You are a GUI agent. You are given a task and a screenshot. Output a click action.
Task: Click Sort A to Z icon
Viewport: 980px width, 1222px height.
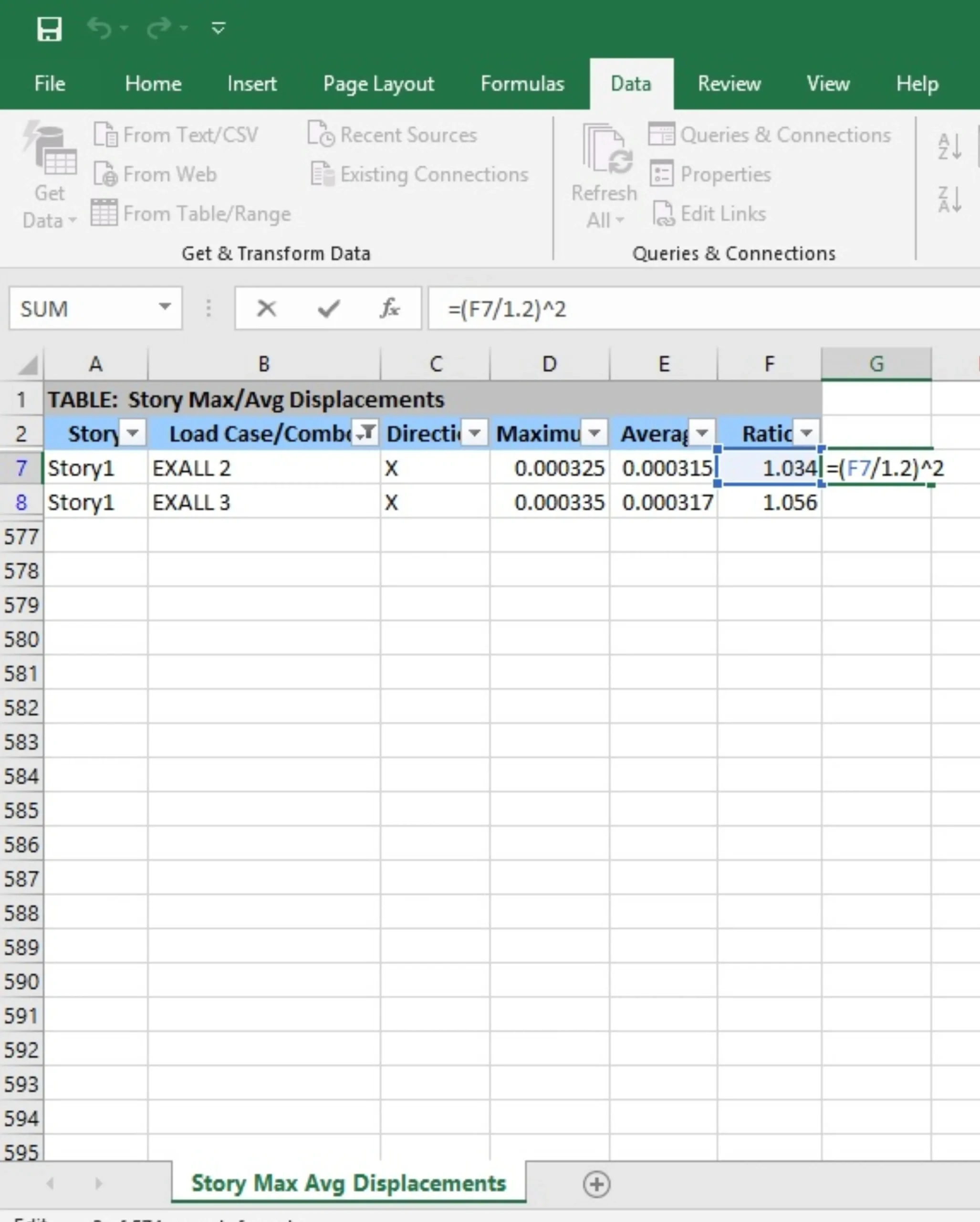coord(949,147)
